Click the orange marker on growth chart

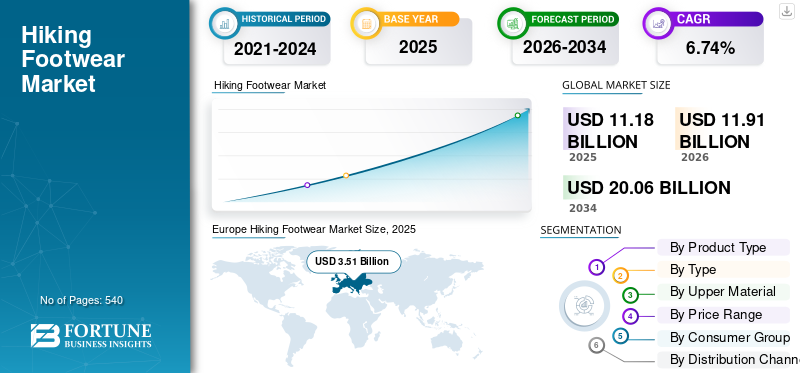tap(346, 175)
